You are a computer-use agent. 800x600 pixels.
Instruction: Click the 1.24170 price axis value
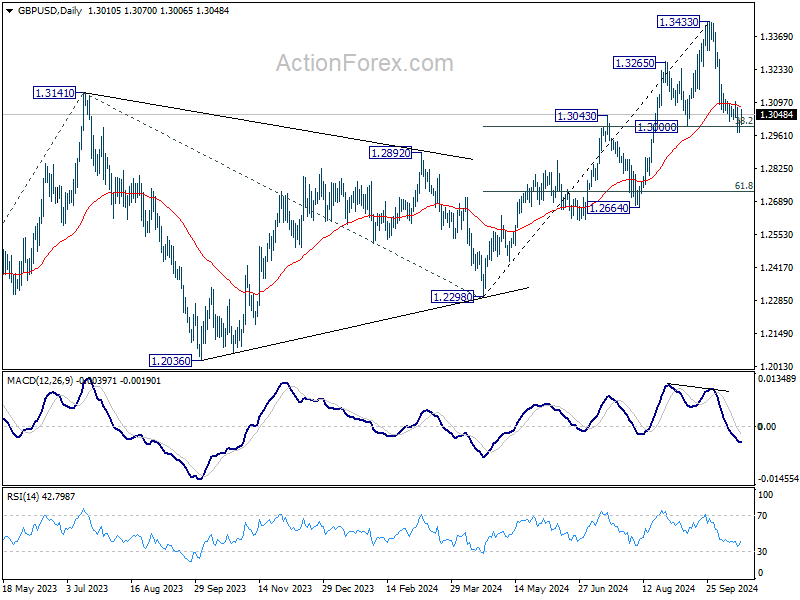coord(777,267)
